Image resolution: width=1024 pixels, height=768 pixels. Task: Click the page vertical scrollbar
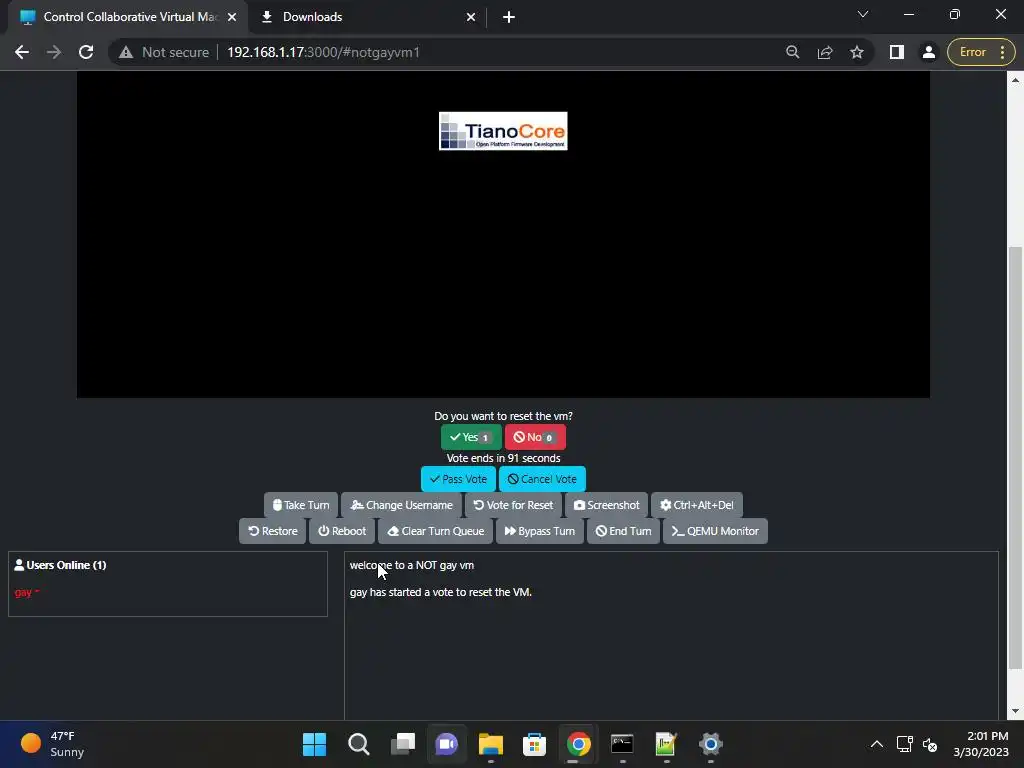[x=1015, y=457]
